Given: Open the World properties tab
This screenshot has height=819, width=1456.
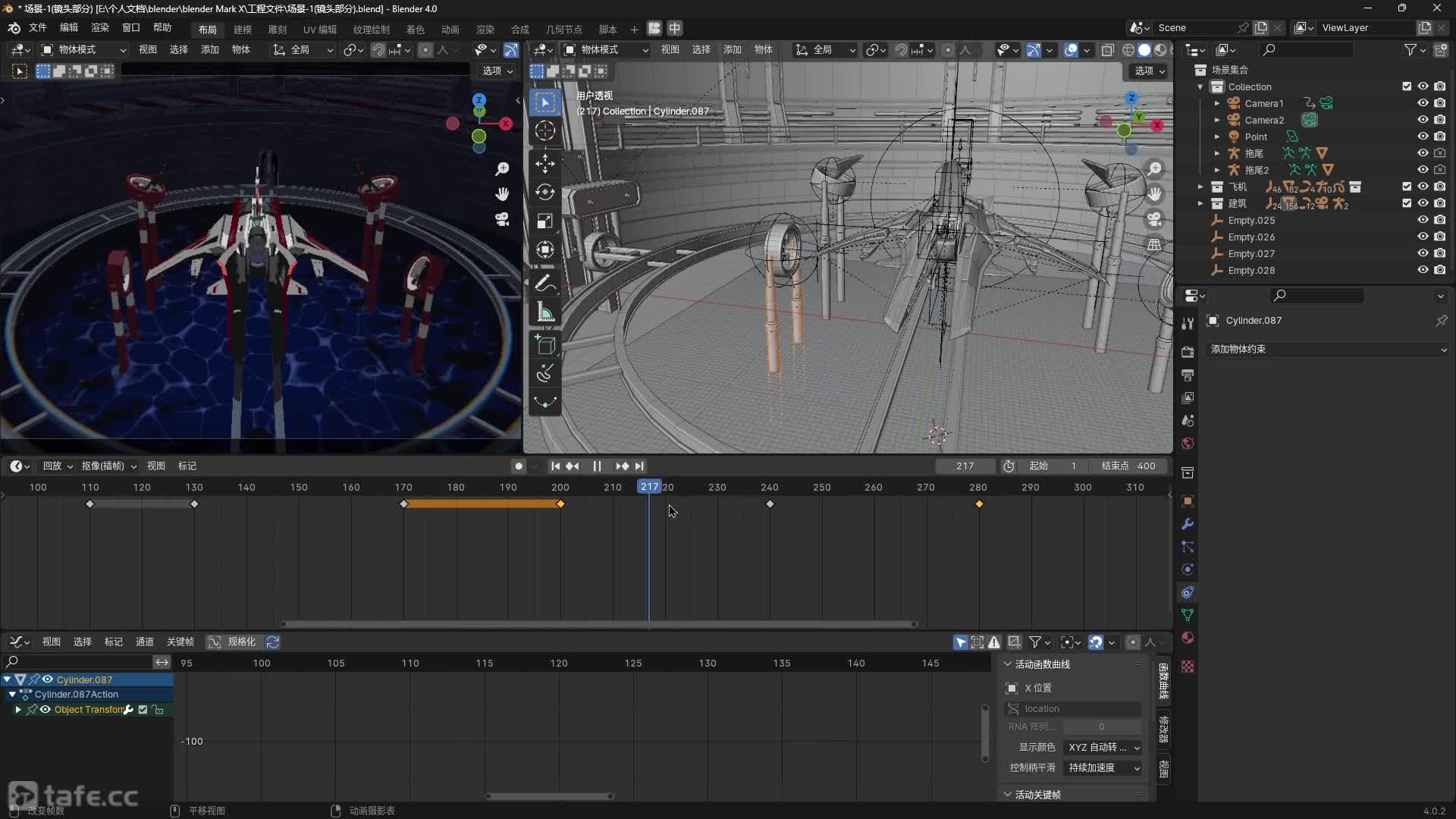Looking at the screenshot, I should [1188, 444].
